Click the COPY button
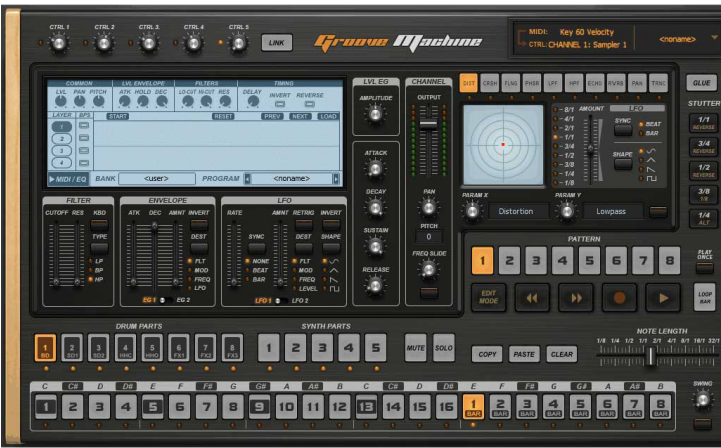 (x=487, y=354)
